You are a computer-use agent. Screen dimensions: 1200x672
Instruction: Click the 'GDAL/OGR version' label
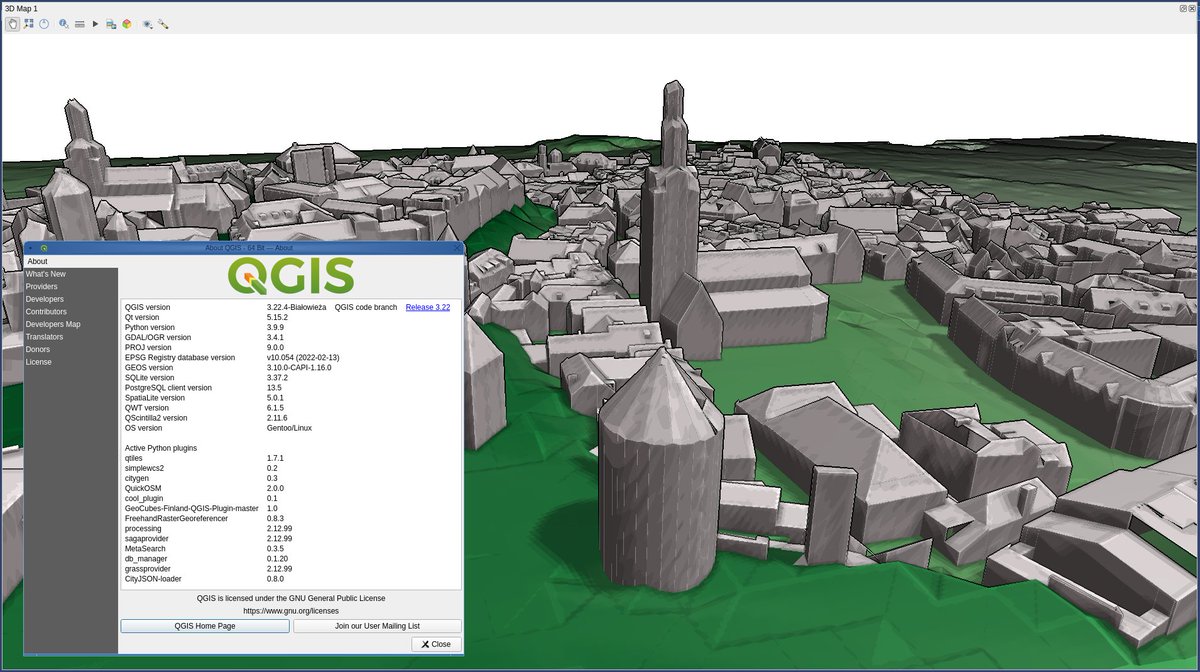click(x=158, y=337)
